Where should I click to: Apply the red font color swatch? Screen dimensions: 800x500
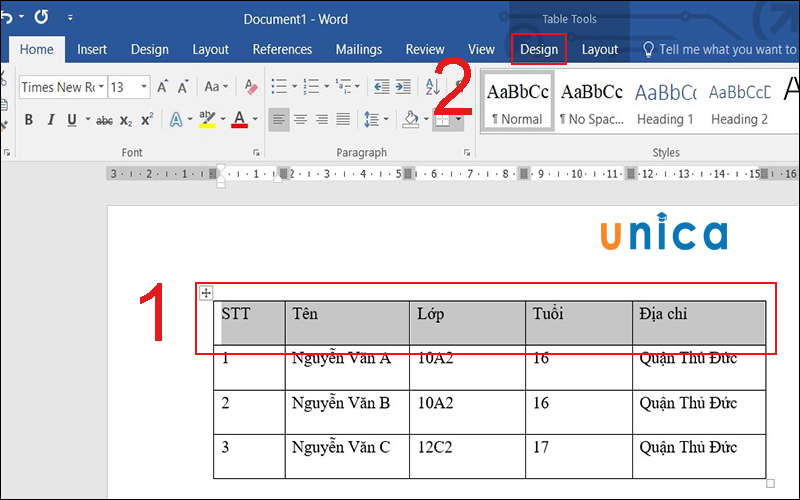(x=239, y=120)
